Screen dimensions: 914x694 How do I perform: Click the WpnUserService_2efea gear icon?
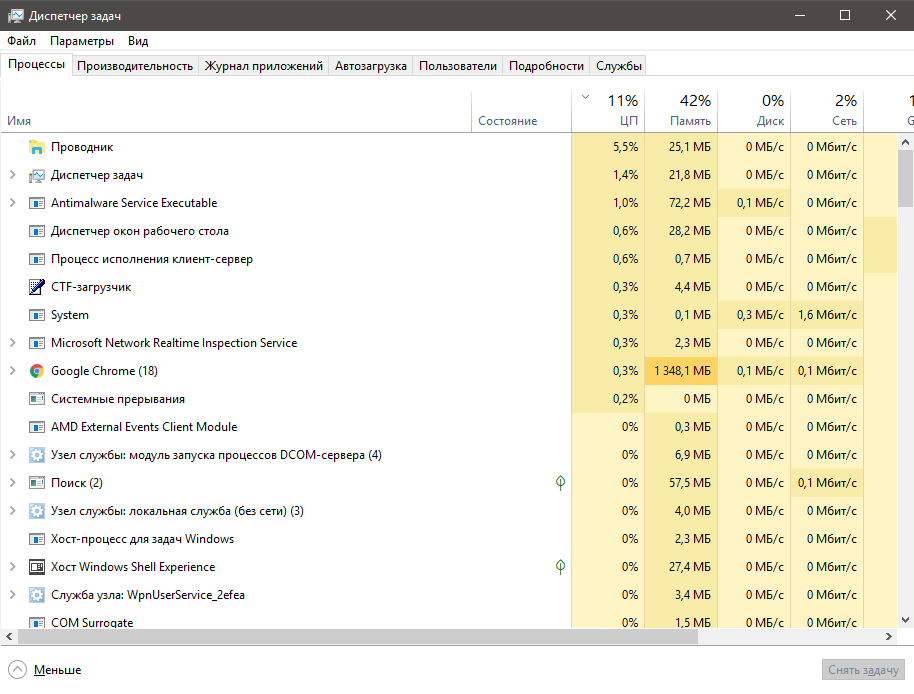point(36,594)
